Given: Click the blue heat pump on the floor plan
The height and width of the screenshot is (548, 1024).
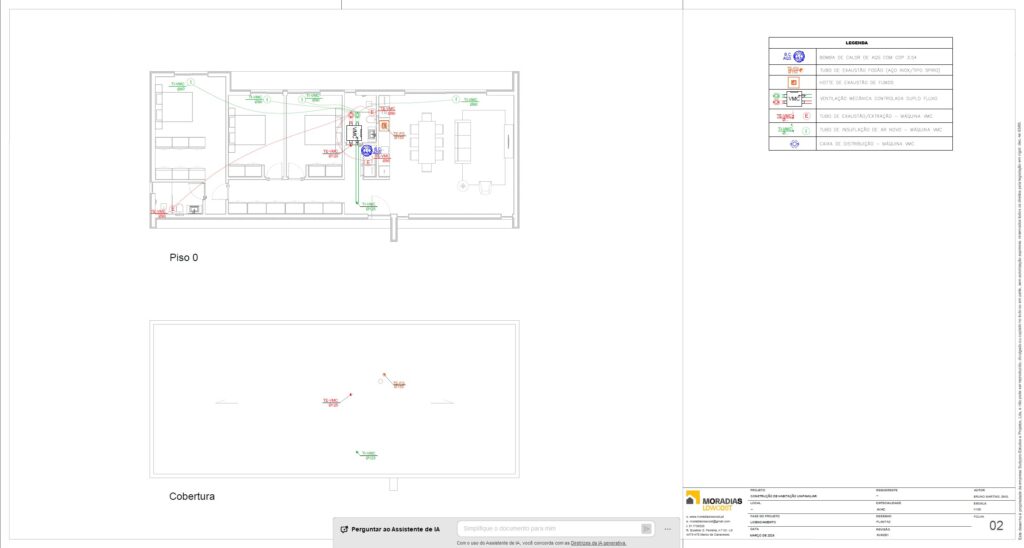Looking at the screenshot, I should tap(366, 151).
